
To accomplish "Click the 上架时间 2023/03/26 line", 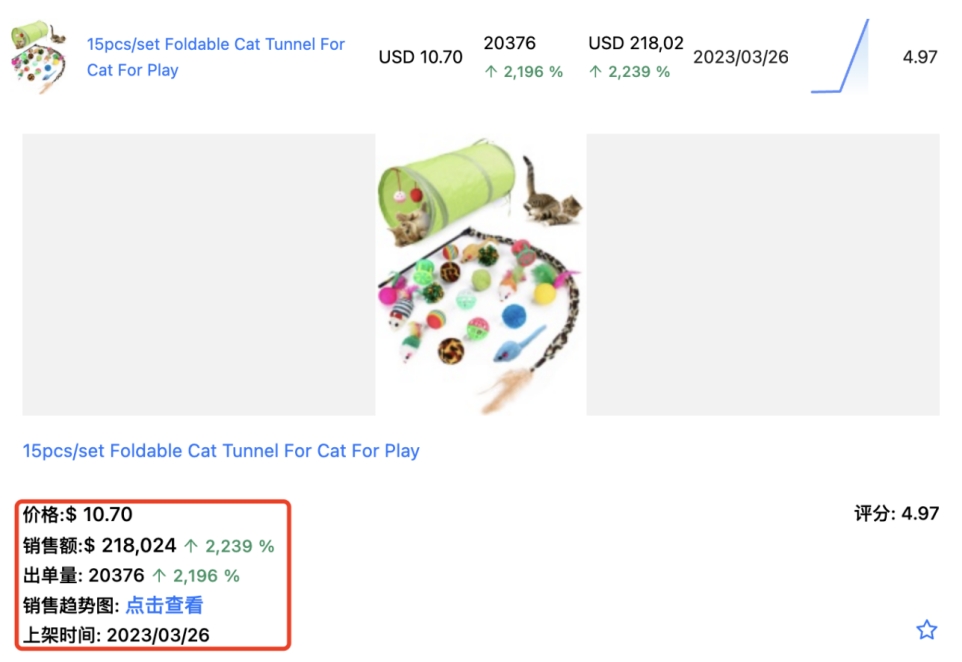I will pos(116,635).
